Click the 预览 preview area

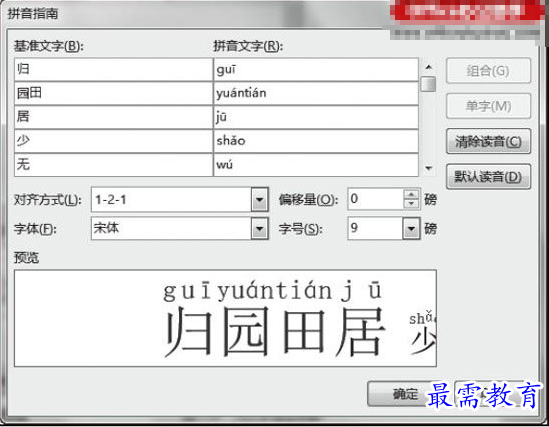(x=225, y=318)
